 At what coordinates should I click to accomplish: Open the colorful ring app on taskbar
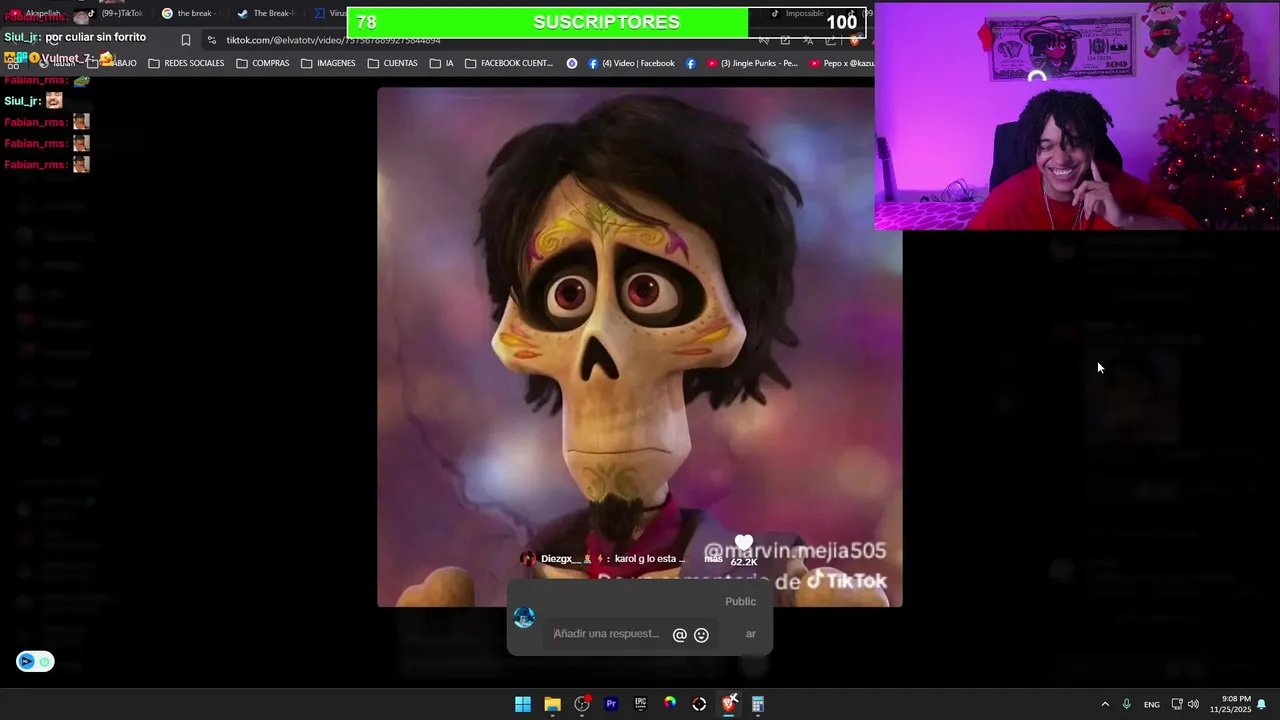click(x=670, y=704)
